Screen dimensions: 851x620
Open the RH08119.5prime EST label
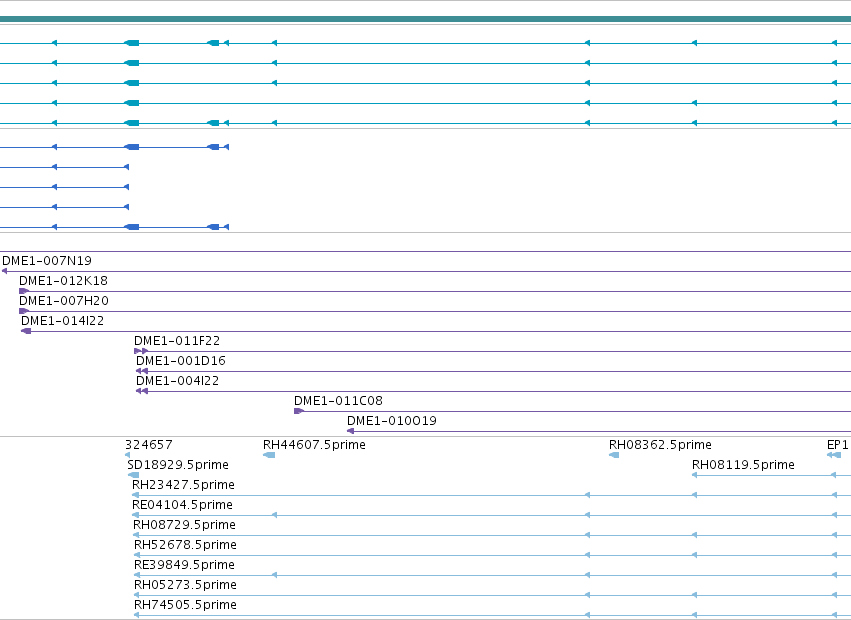pyautogui.click(x=743, y=465)
